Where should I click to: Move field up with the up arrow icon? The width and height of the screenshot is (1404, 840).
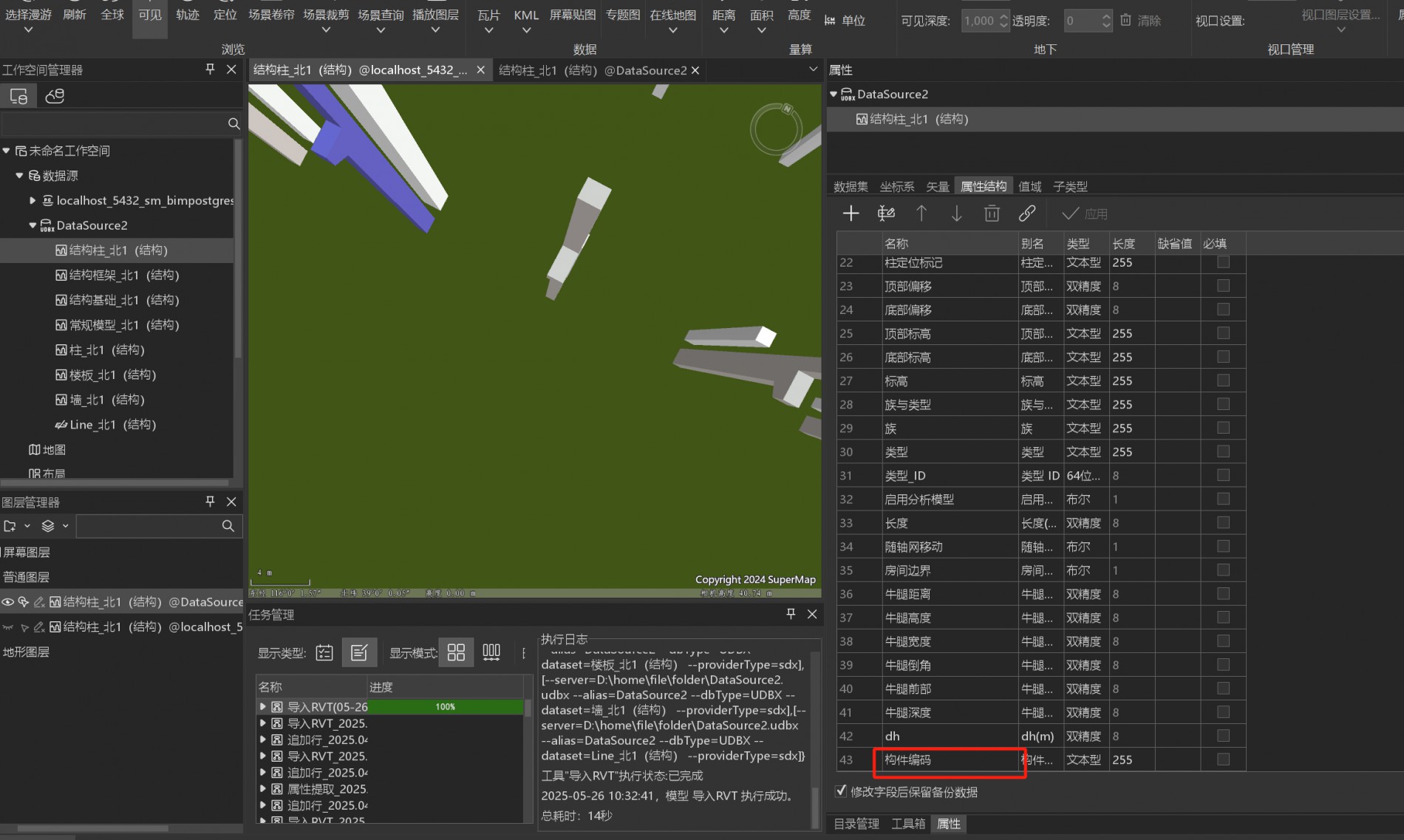[921, 214]
